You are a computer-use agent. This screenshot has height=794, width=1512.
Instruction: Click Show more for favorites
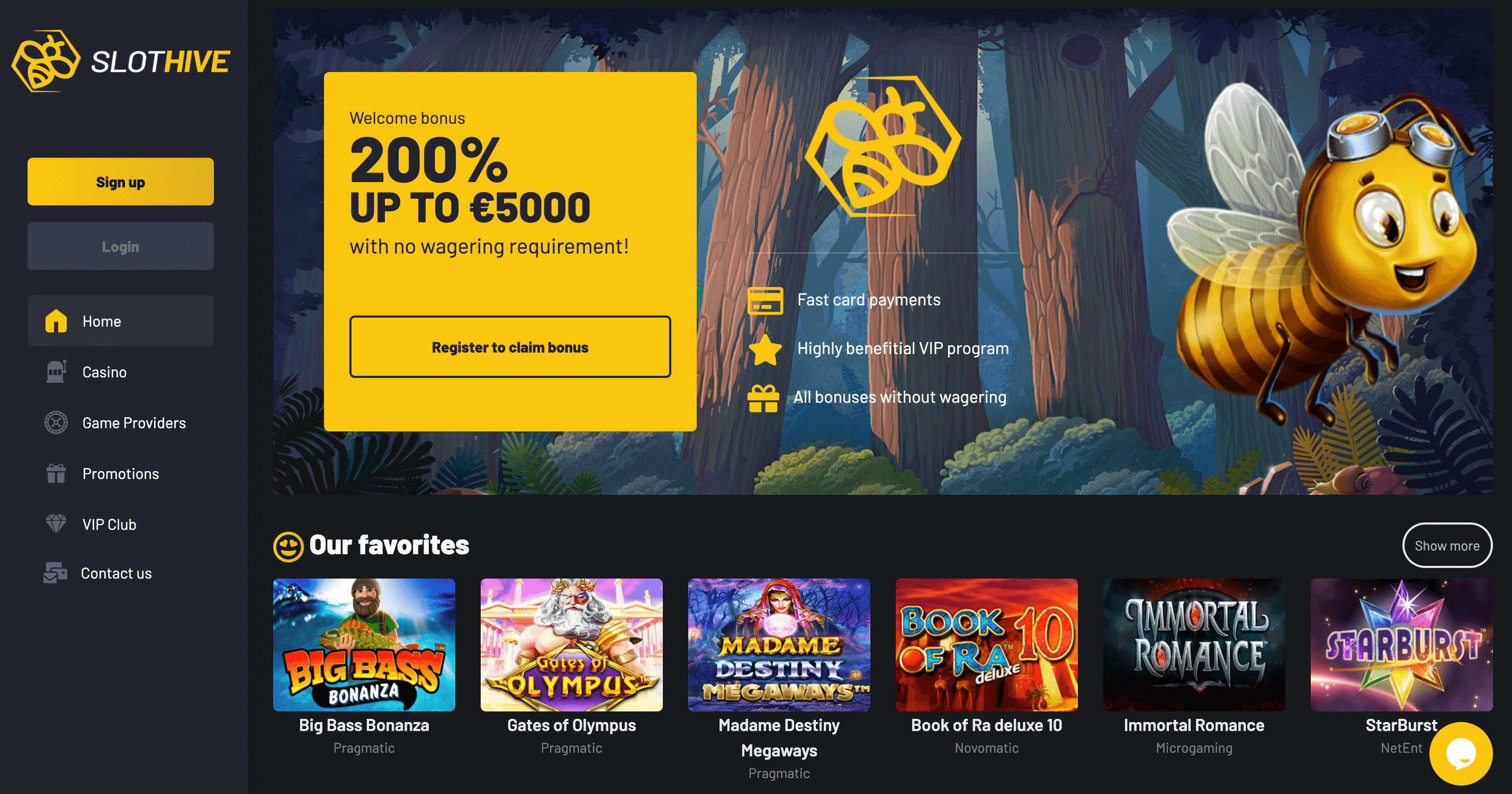click(1447, 545)
